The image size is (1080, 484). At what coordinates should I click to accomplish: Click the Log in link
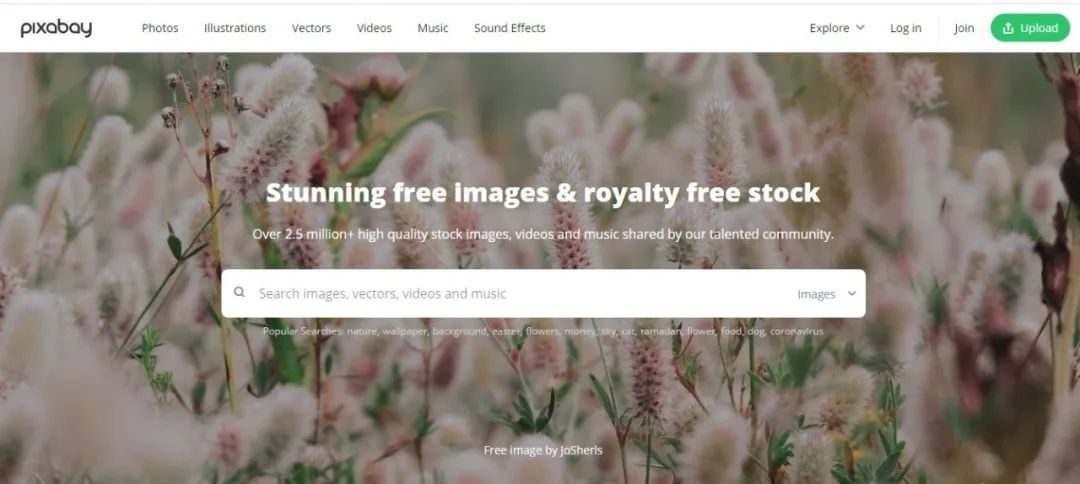905,28
